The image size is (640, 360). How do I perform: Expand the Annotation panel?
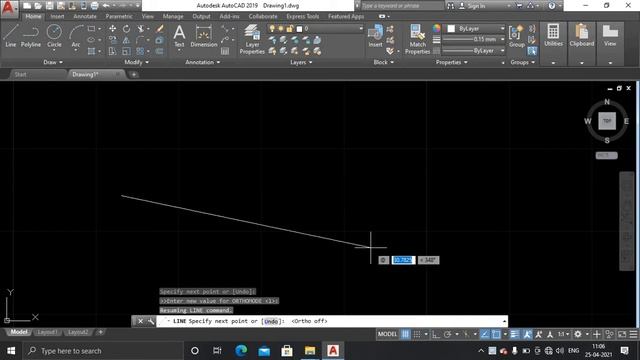pyautogui.click(x=202, y=62)
